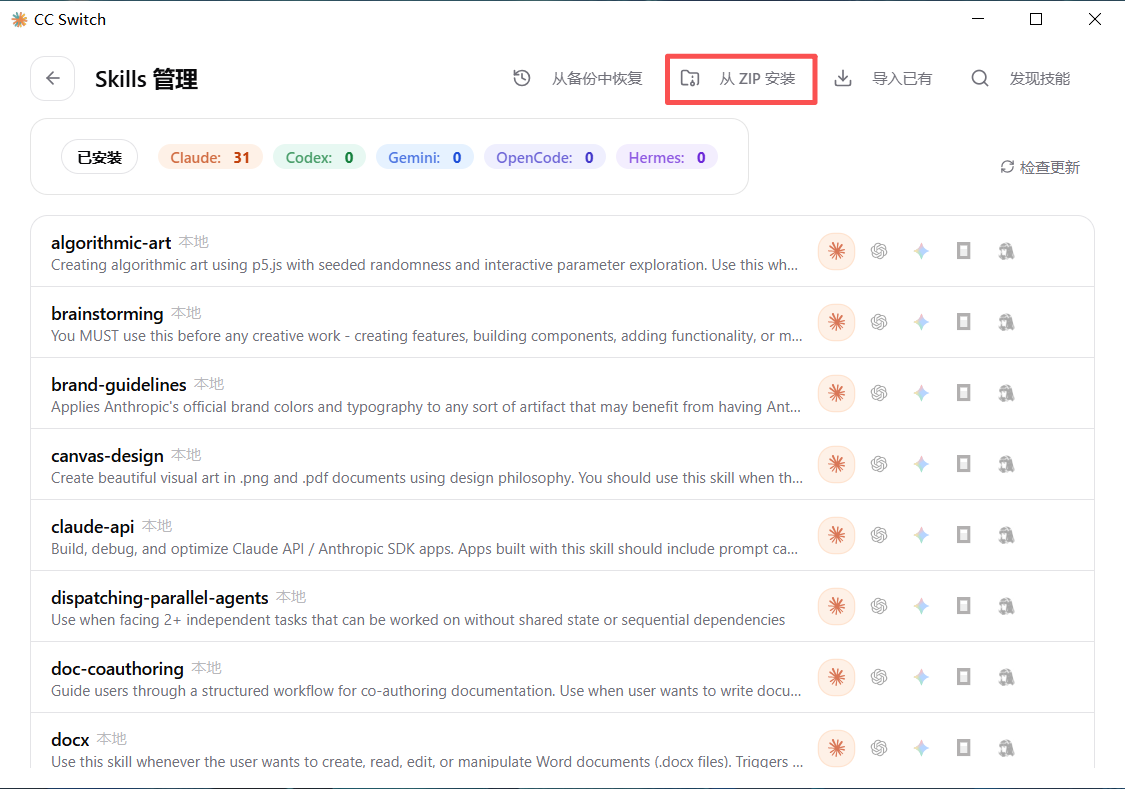
Task: Select the docx skill name
Action: pyautogui.click(x=70, y=740)
